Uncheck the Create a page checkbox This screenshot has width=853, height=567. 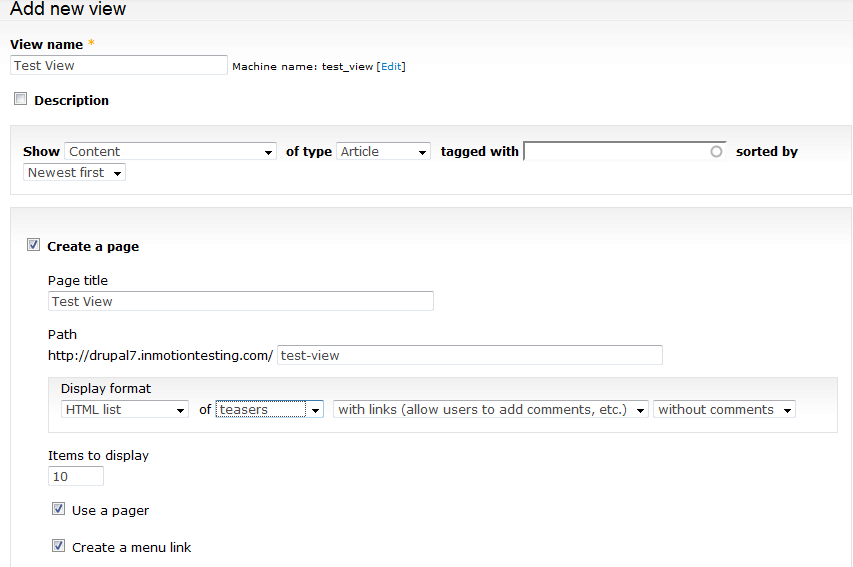pyautogui.click(x=33, y=245)
